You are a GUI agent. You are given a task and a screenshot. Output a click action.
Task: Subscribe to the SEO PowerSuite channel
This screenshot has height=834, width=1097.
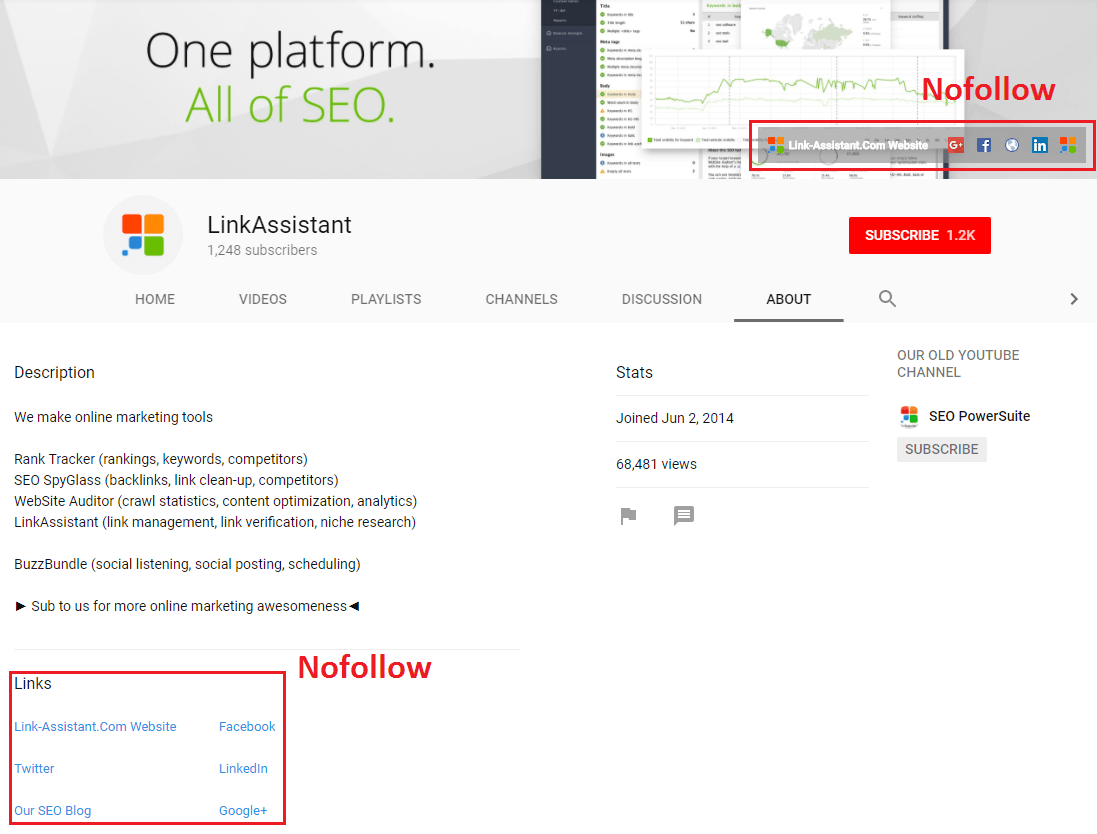[x=941, y=449]
